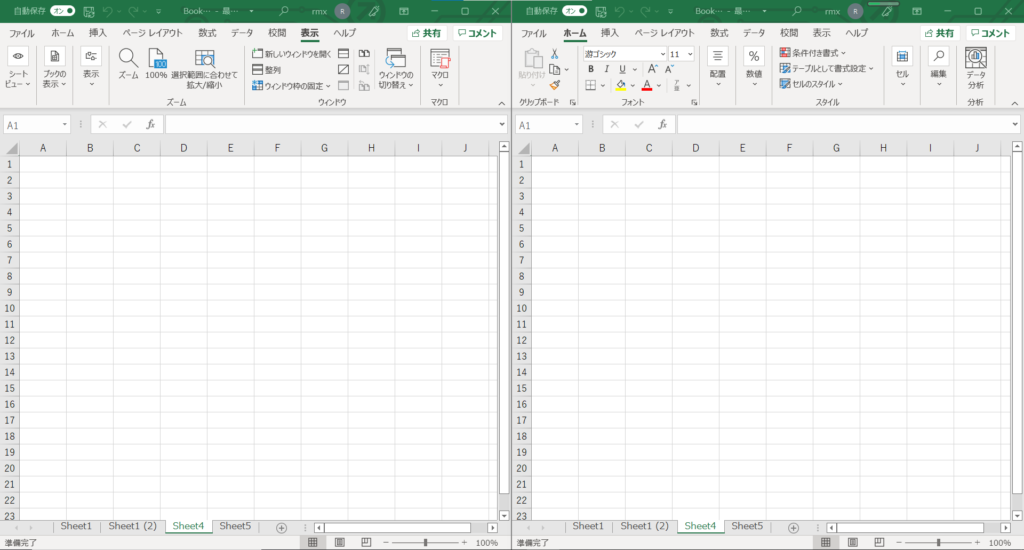Open the Macros icon in the View ribbon

(439, 59)
